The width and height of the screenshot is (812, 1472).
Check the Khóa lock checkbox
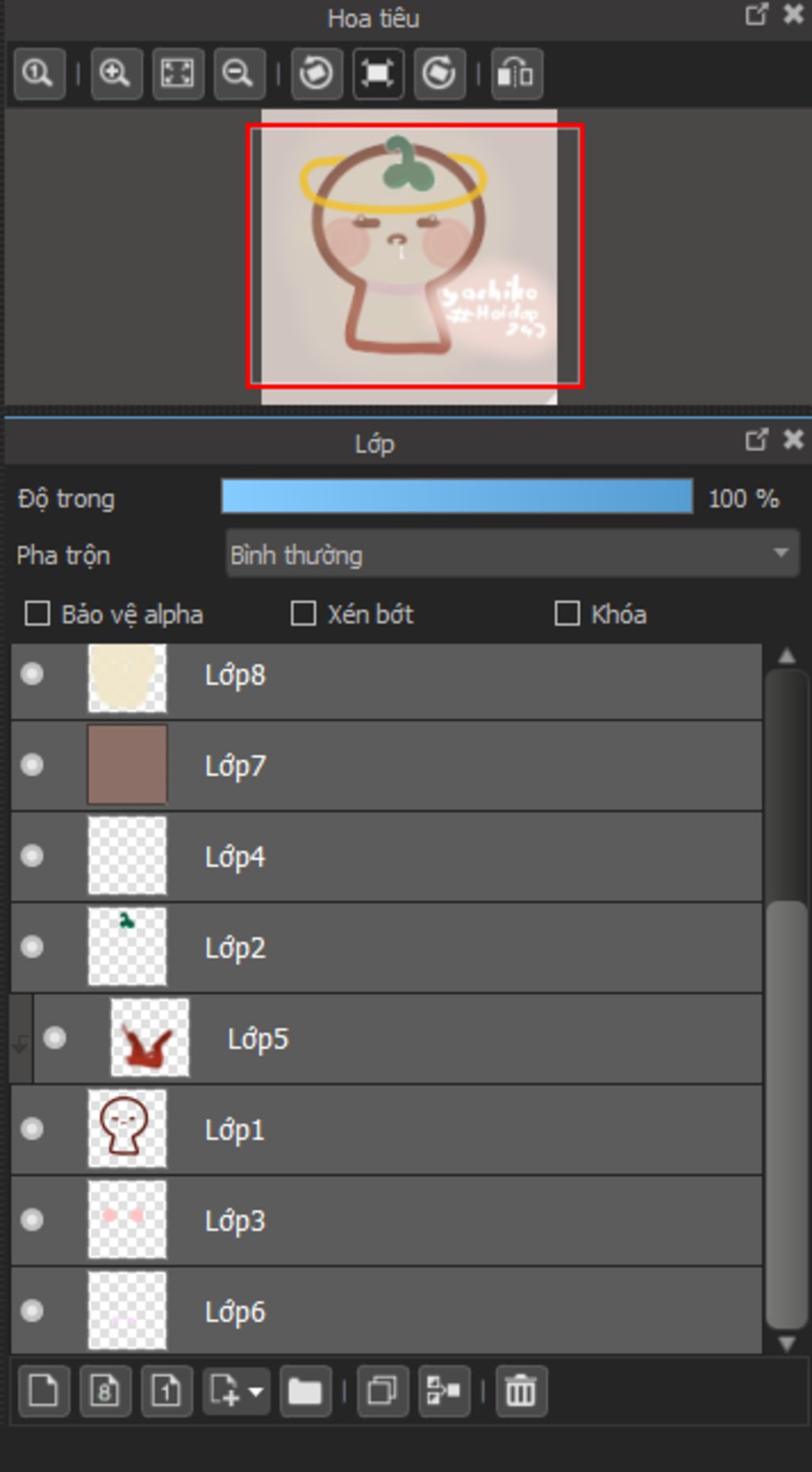(567, 613)
